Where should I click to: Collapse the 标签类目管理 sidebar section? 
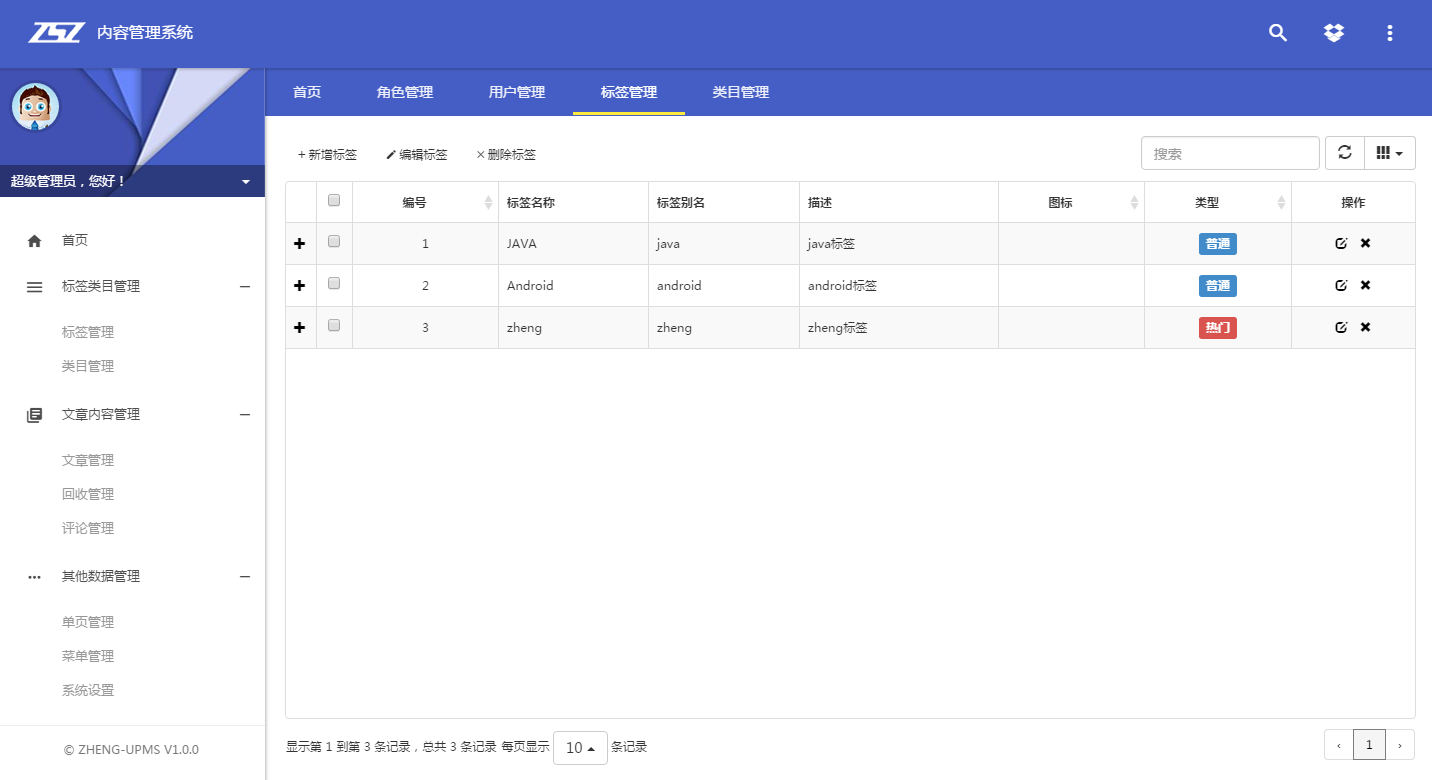pyautogui.click(x=245, y=287)
